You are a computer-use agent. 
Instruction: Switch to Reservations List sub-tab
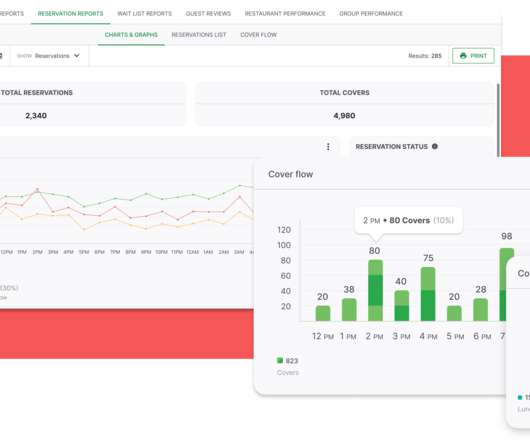point(199,35)
